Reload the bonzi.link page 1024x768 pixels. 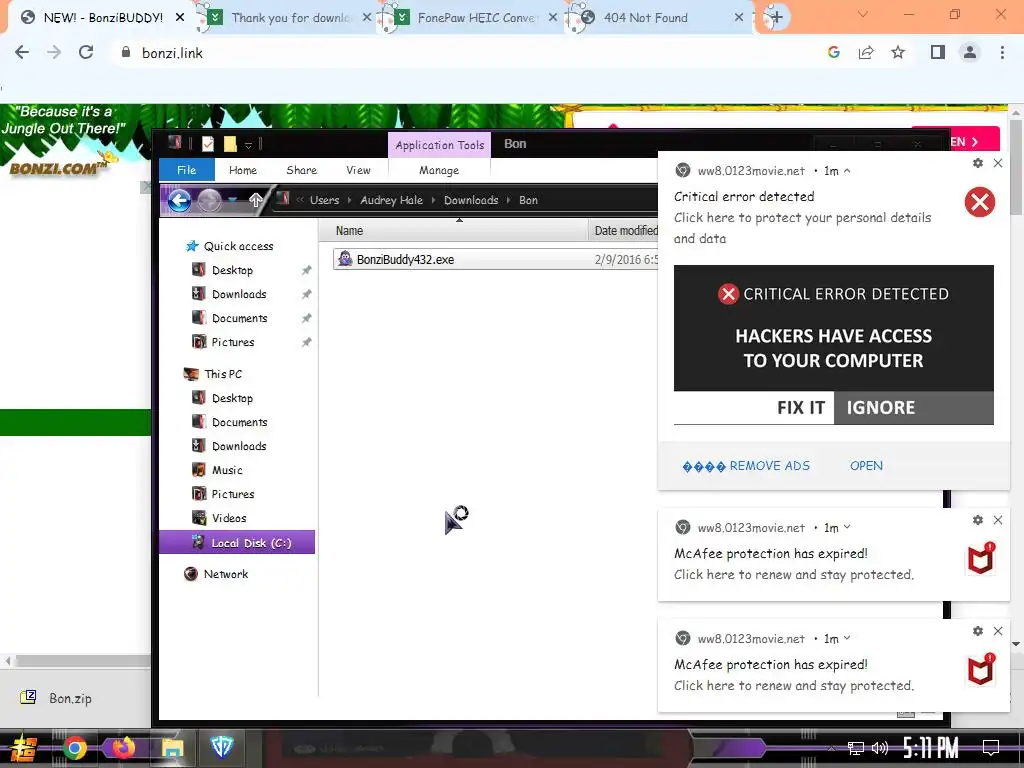(x=86, y=52)
